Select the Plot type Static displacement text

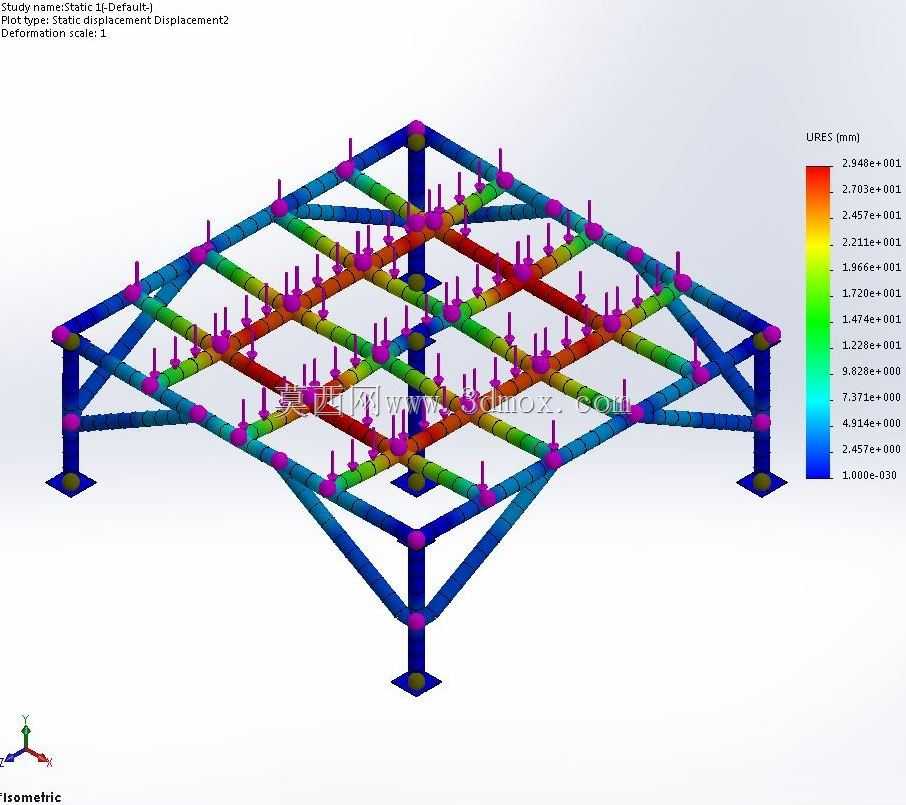pyautogui.click(x=114, y=20)
